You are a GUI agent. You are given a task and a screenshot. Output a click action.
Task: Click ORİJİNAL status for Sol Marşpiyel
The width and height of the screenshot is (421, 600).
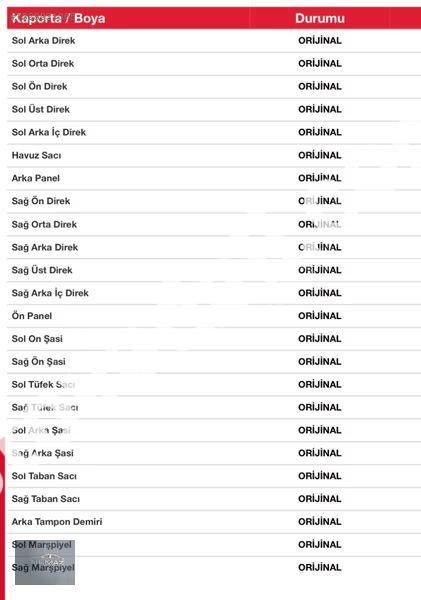point(320,545)
